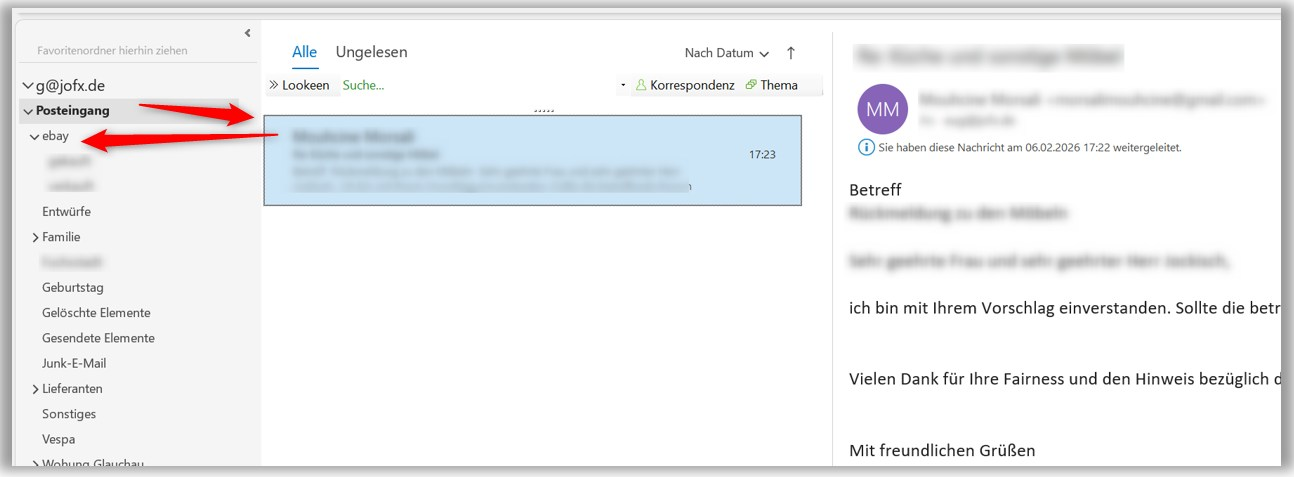Screen dimensions: 1294x477
Task: Open the Lookeen search panel
Action: coord(299,85)
